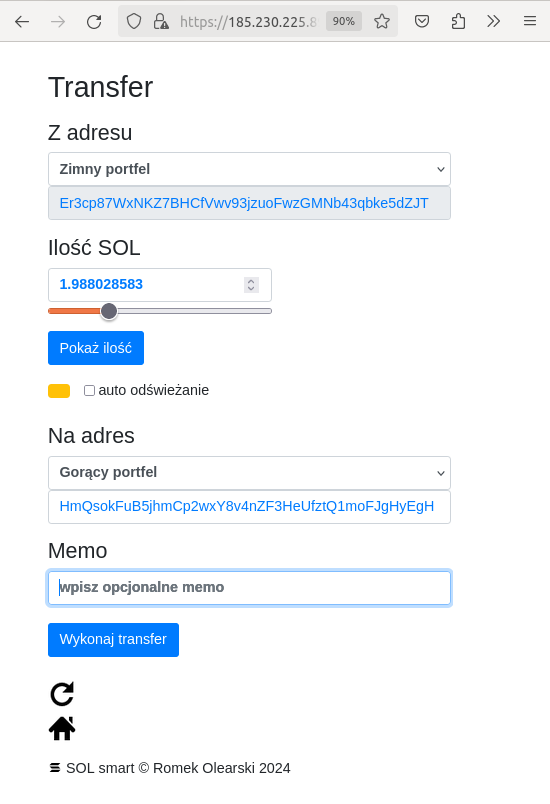
Task: Open the Firefox hamburger menu
Action: pyautogui.click(x=530, y=22)
